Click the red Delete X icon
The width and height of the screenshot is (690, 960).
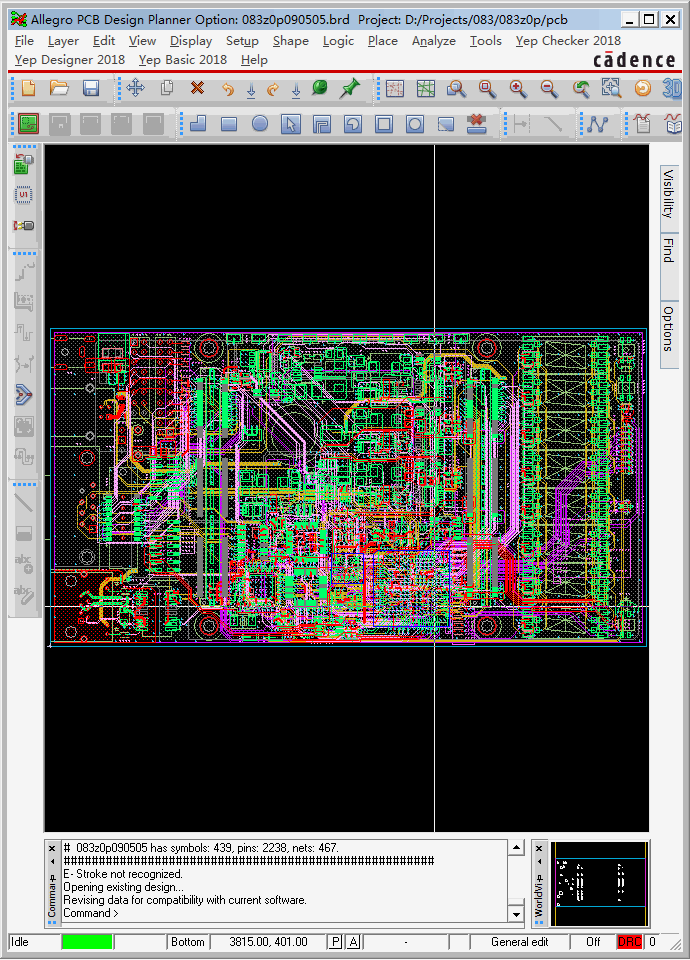point(197,89)
